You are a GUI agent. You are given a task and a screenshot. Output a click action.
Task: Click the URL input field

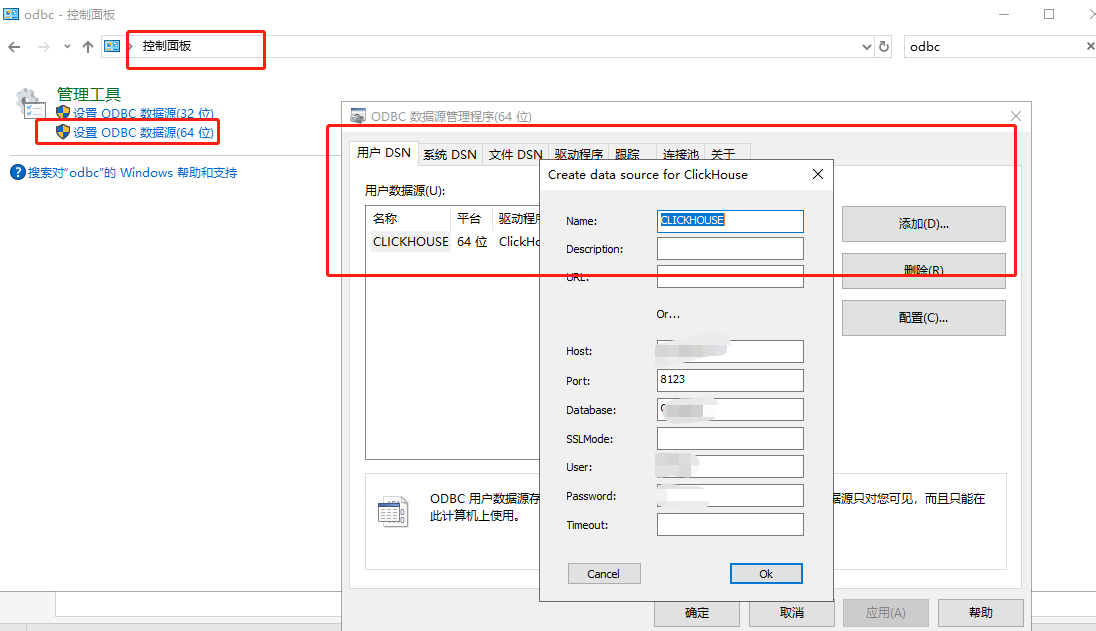pyautogui.click(x=730, y=277)
